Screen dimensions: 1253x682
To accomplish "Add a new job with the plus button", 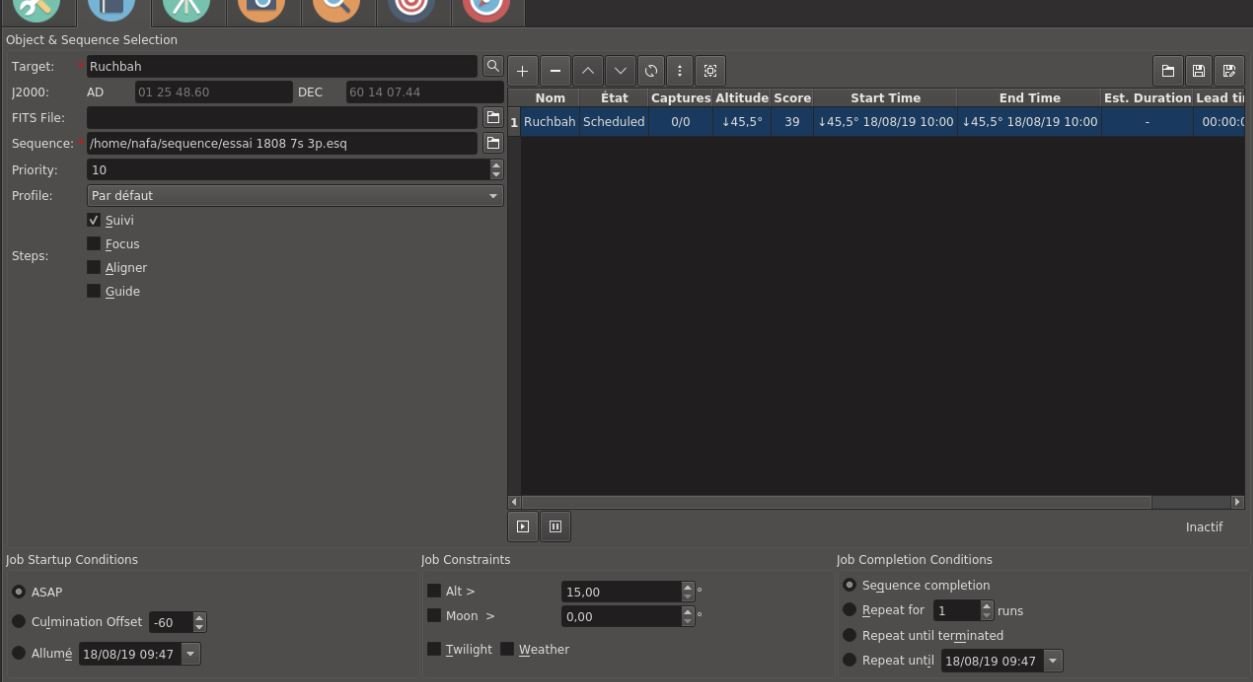I will point(522,71).
